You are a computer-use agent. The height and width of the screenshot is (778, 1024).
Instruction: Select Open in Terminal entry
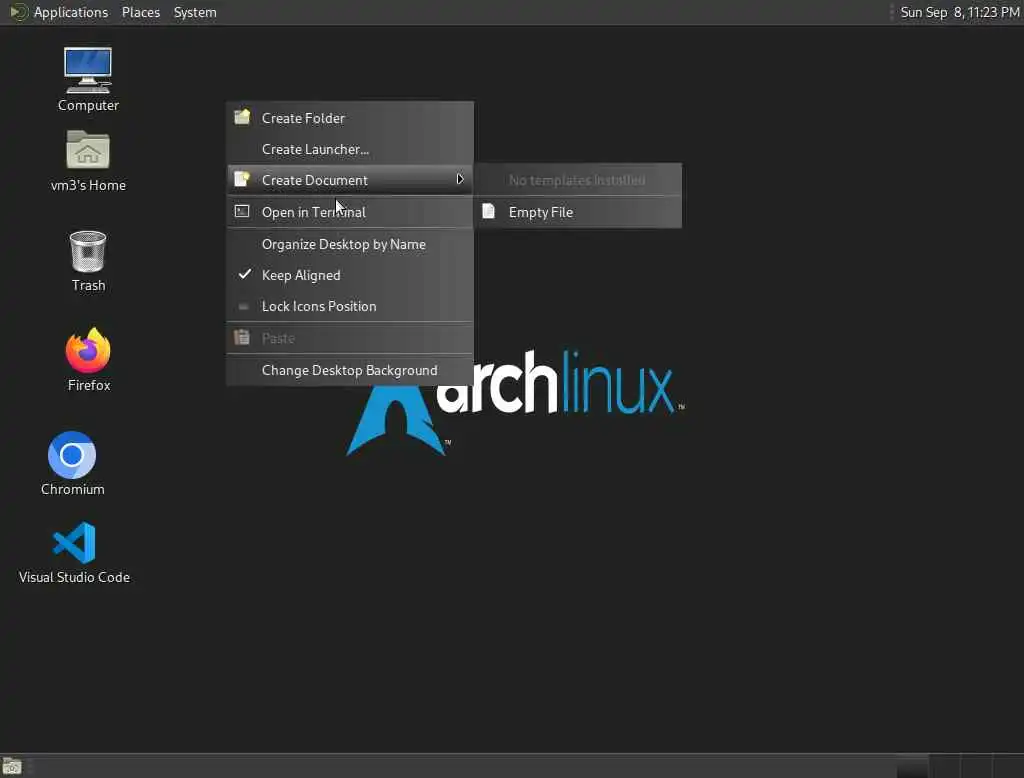pos(349,212)
